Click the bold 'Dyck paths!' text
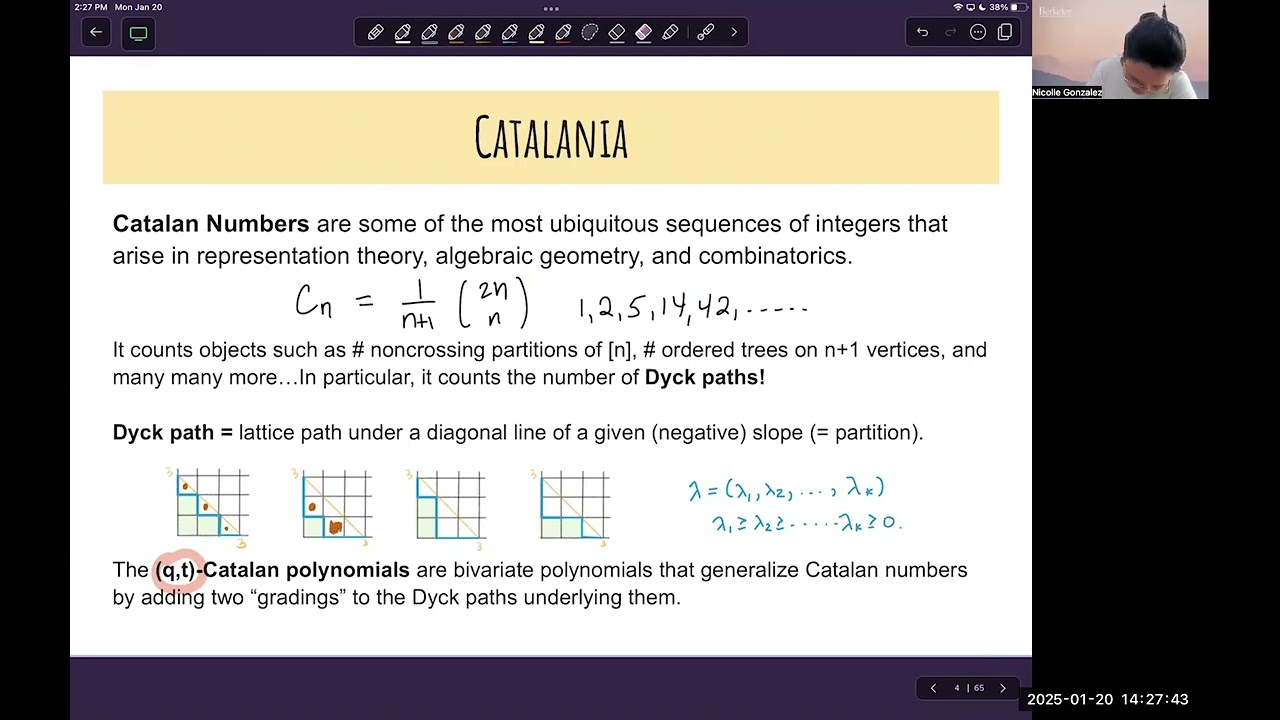This screenshot has height=720, width=1280. coord(705,377)
